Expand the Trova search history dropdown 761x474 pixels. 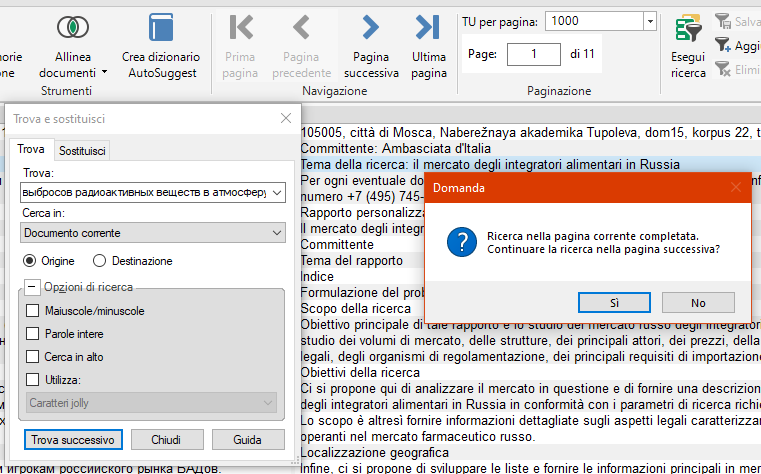pos(277,193)
